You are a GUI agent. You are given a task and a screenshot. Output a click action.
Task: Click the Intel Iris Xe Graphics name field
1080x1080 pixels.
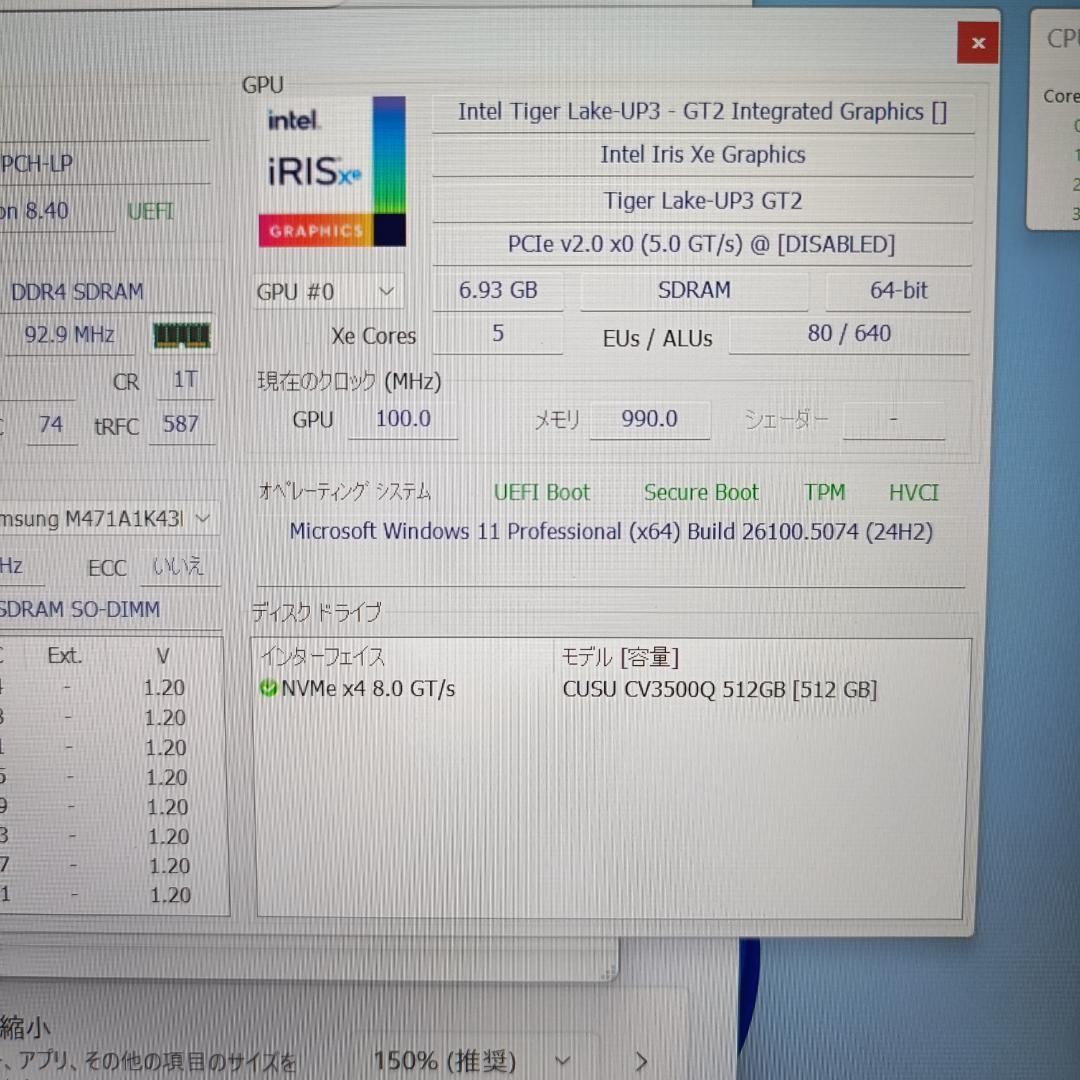(x=703, y=155)
